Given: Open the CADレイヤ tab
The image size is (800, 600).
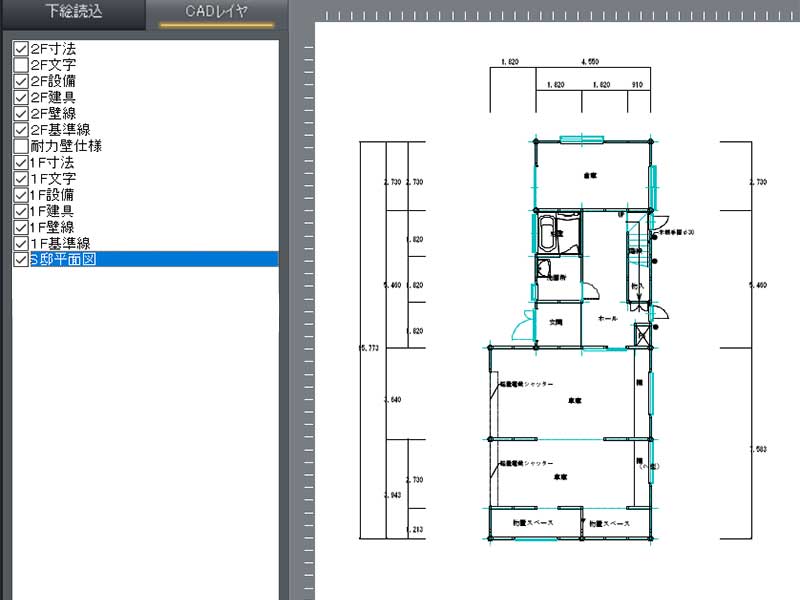Looking at the screenshot, I should (x=217, y=14).
